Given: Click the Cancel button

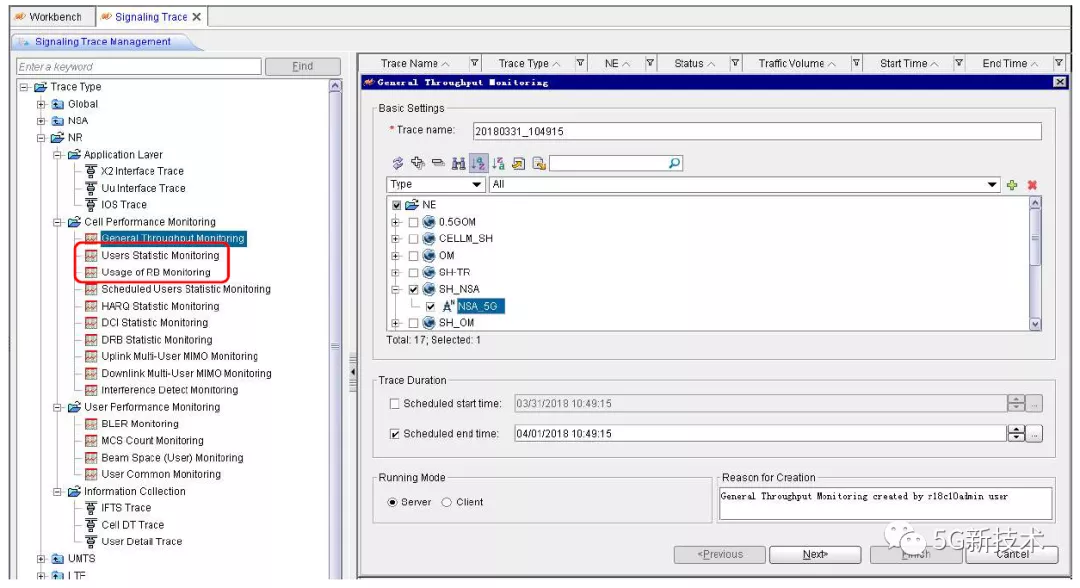Looking at the screenshot, I should click(x=1012, y=554).
